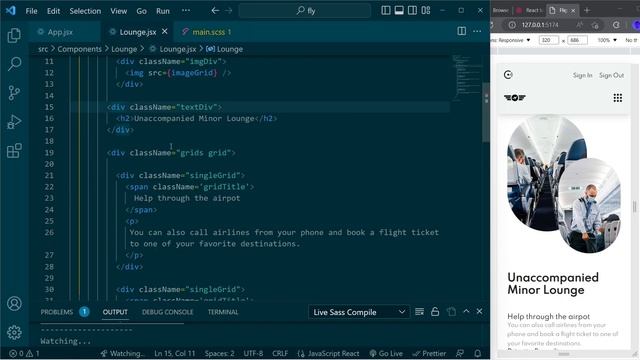This screenshot has width=640, height=360.
Task: Open the Extensions view
Action: (14, 151)
